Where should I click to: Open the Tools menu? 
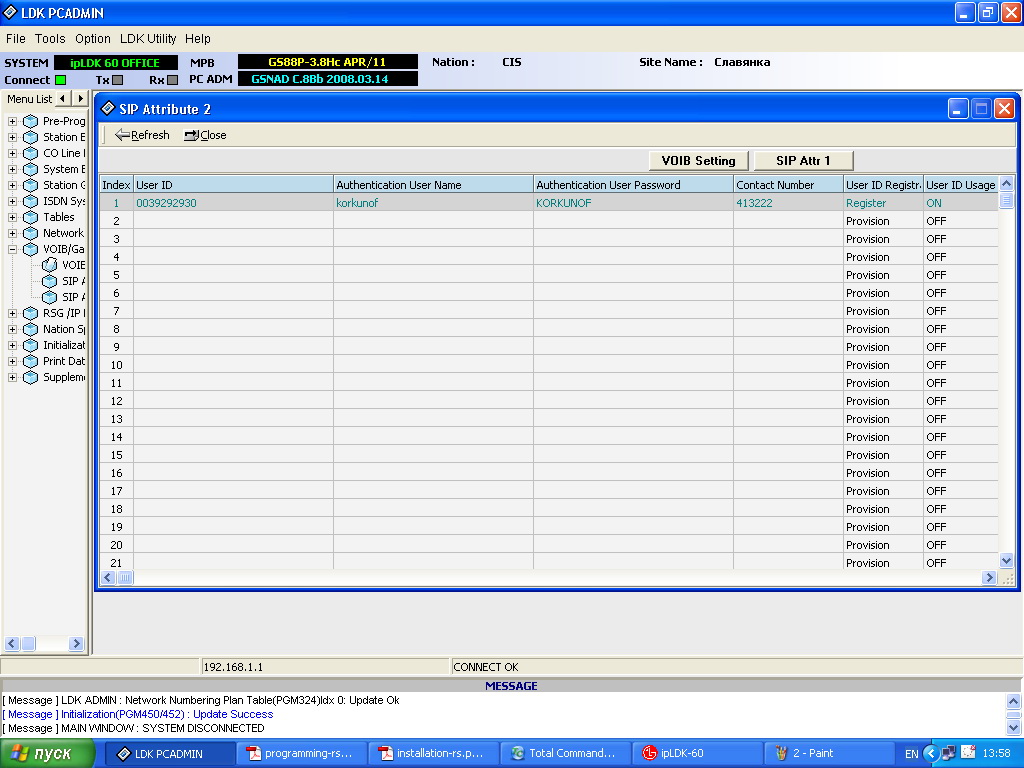coord(50,39)
